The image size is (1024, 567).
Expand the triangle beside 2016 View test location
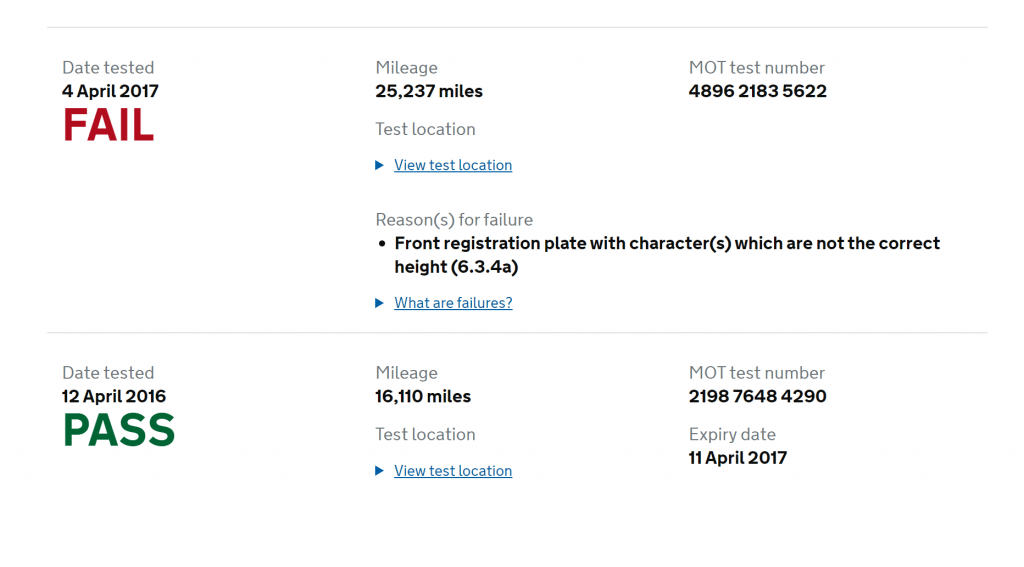(x=379, y=471)
